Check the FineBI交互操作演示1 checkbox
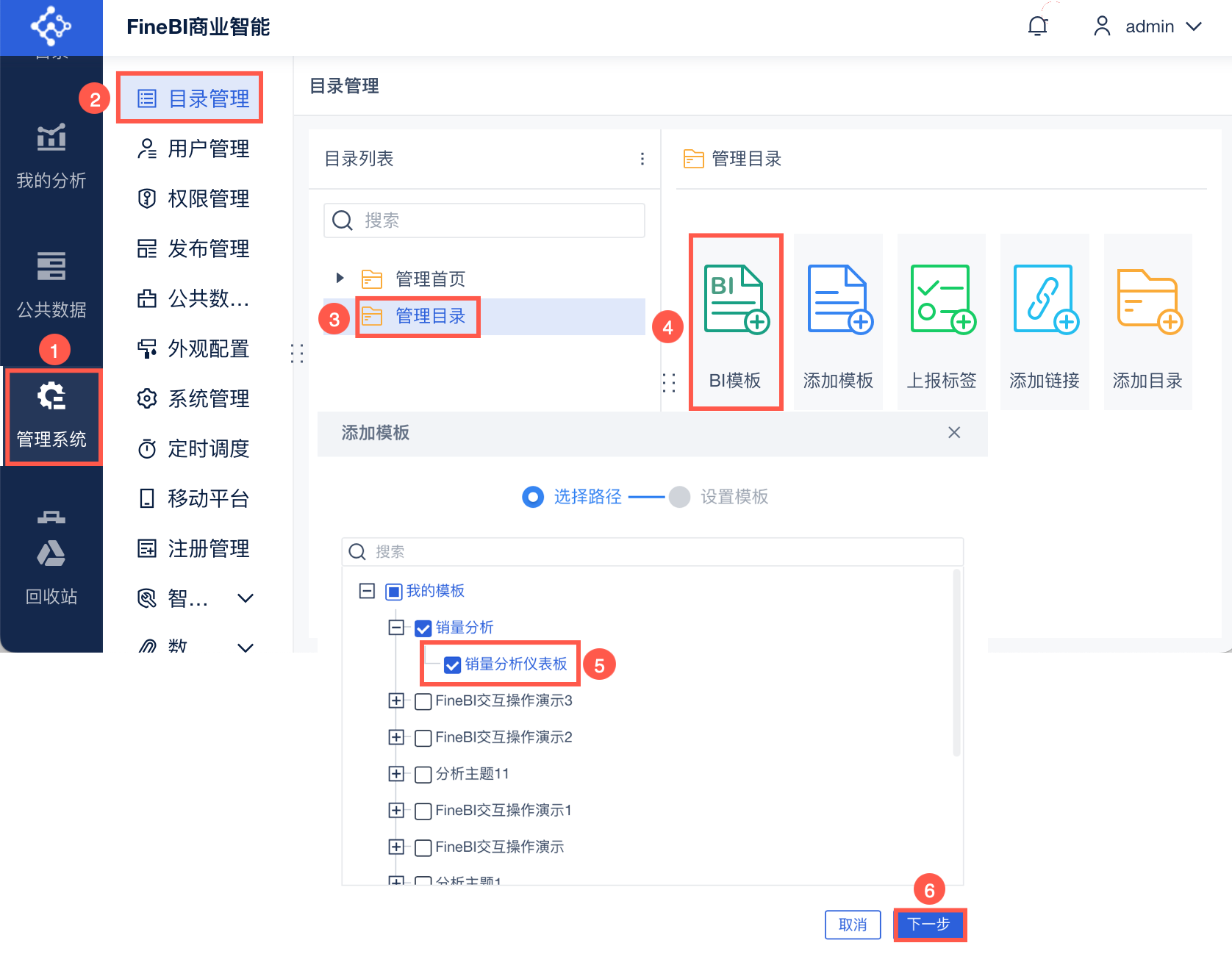This screenshot has width=1232, height=954. coord(423,811)
